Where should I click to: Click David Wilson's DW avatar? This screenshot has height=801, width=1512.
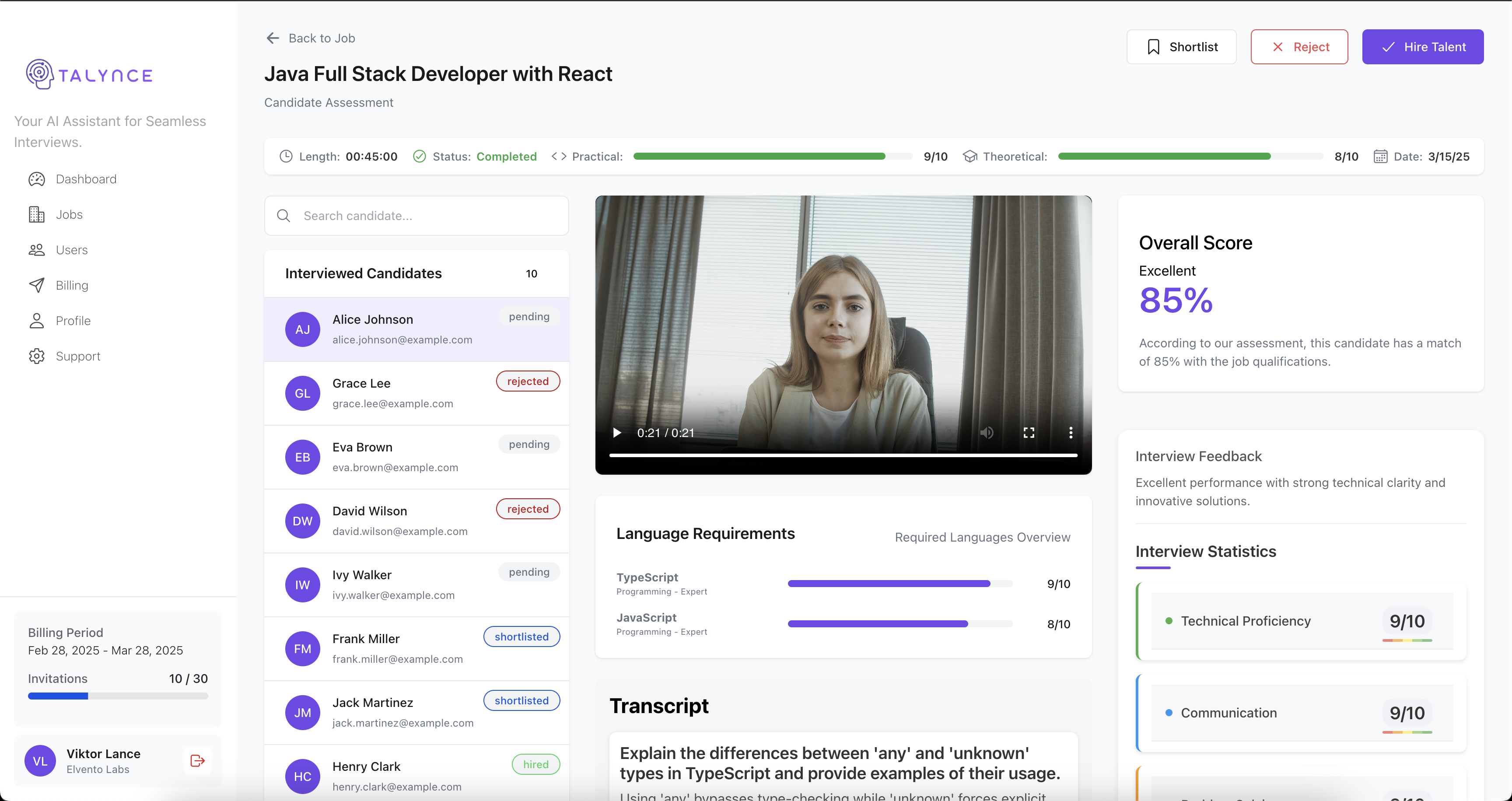(x=302, y=521)
